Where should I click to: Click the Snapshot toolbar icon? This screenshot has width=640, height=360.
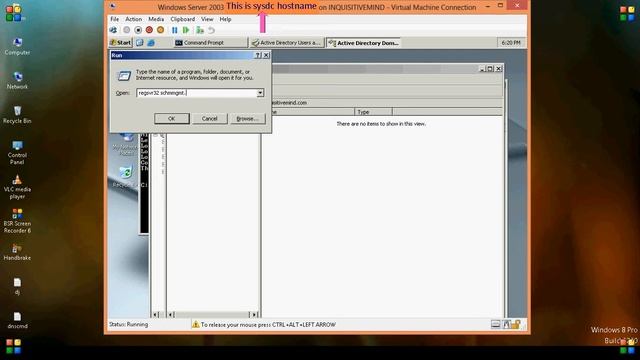click(x=200, y=30)
